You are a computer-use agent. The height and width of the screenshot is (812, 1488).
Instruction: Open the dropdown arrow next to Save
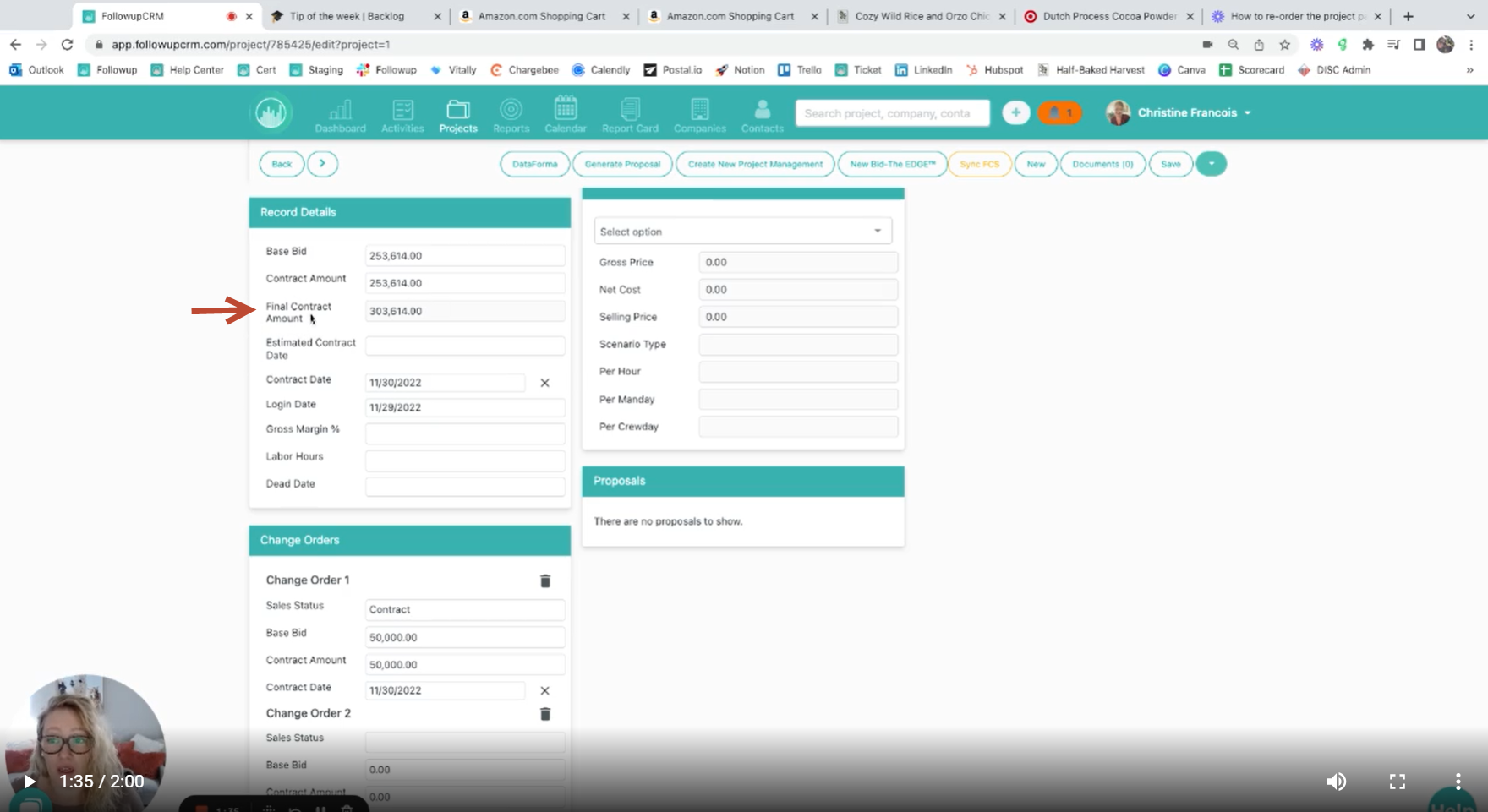(1212, 163)
